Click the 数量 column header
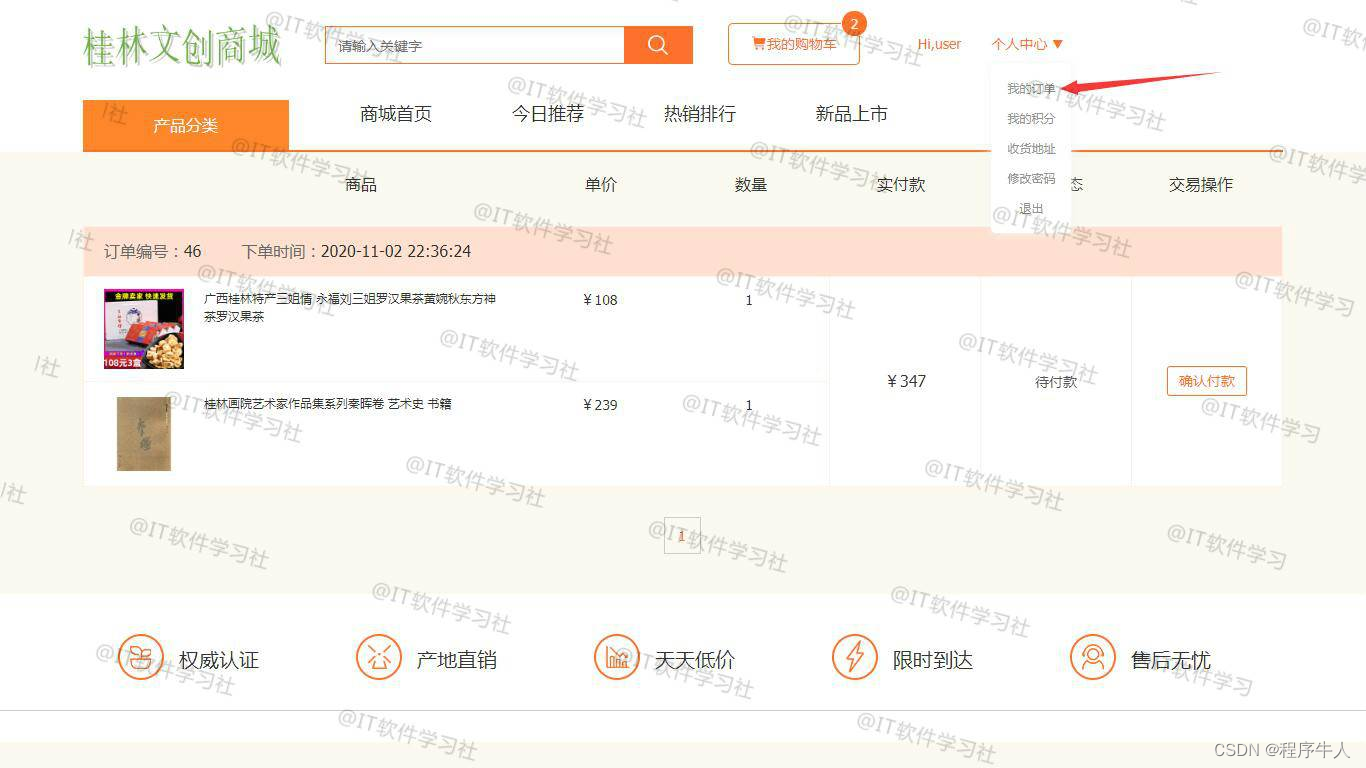The image size is (1366, 768). (x=751, y=185)
